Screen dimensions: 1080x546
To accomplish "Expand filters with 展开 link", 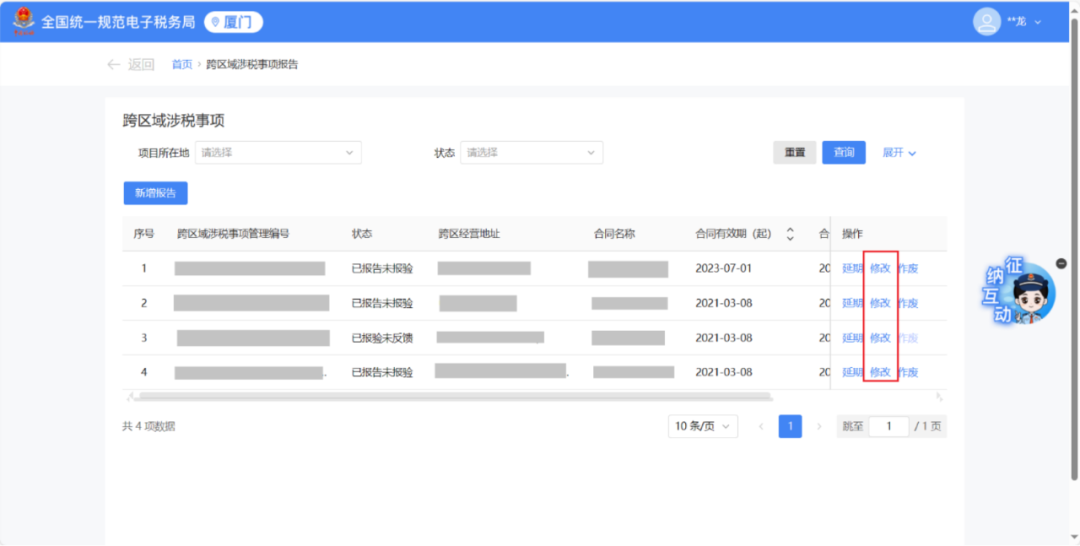I will click(x=899, y=153).
